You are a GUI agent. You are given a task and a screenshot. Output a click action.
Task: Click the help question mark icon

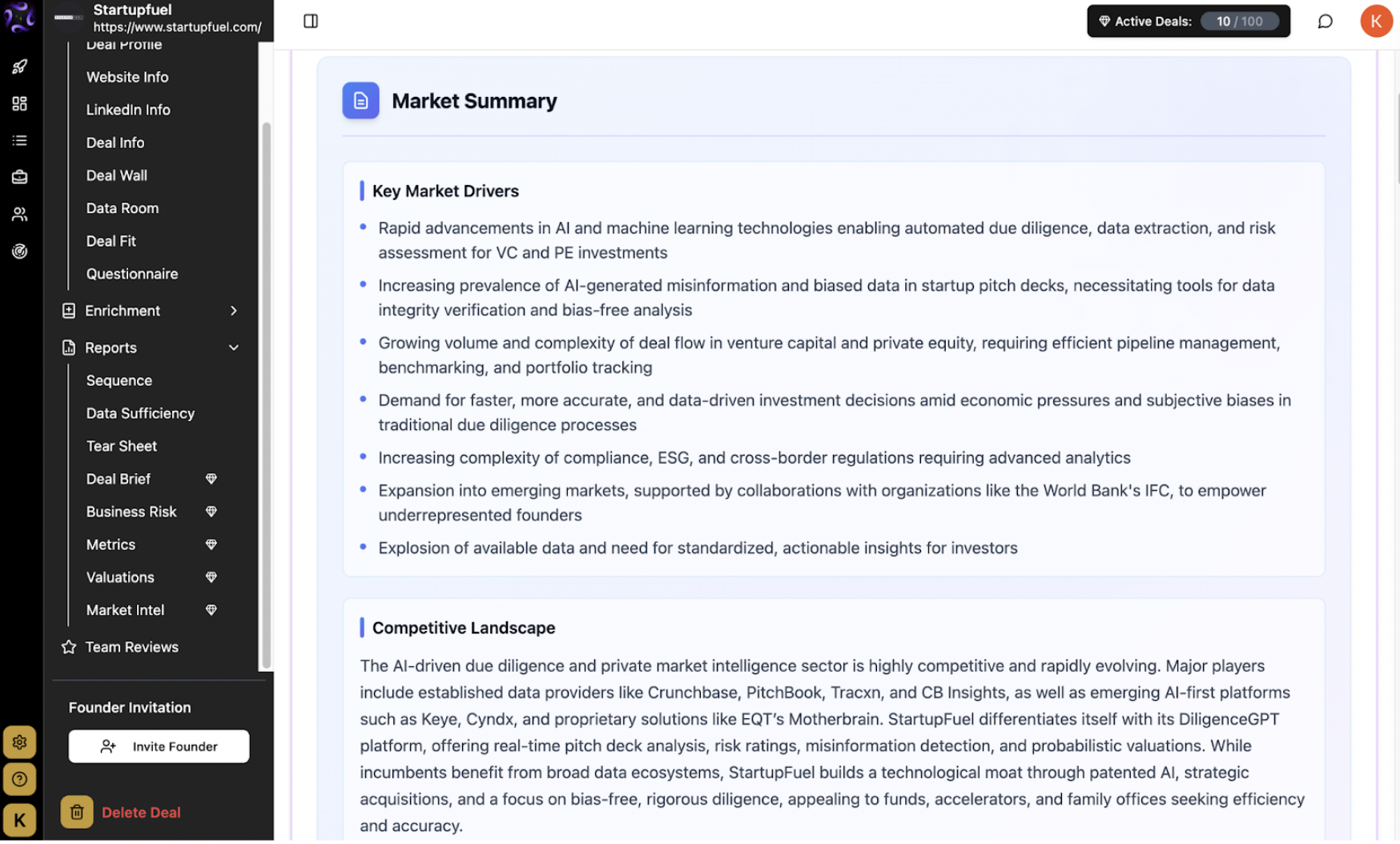19,779
